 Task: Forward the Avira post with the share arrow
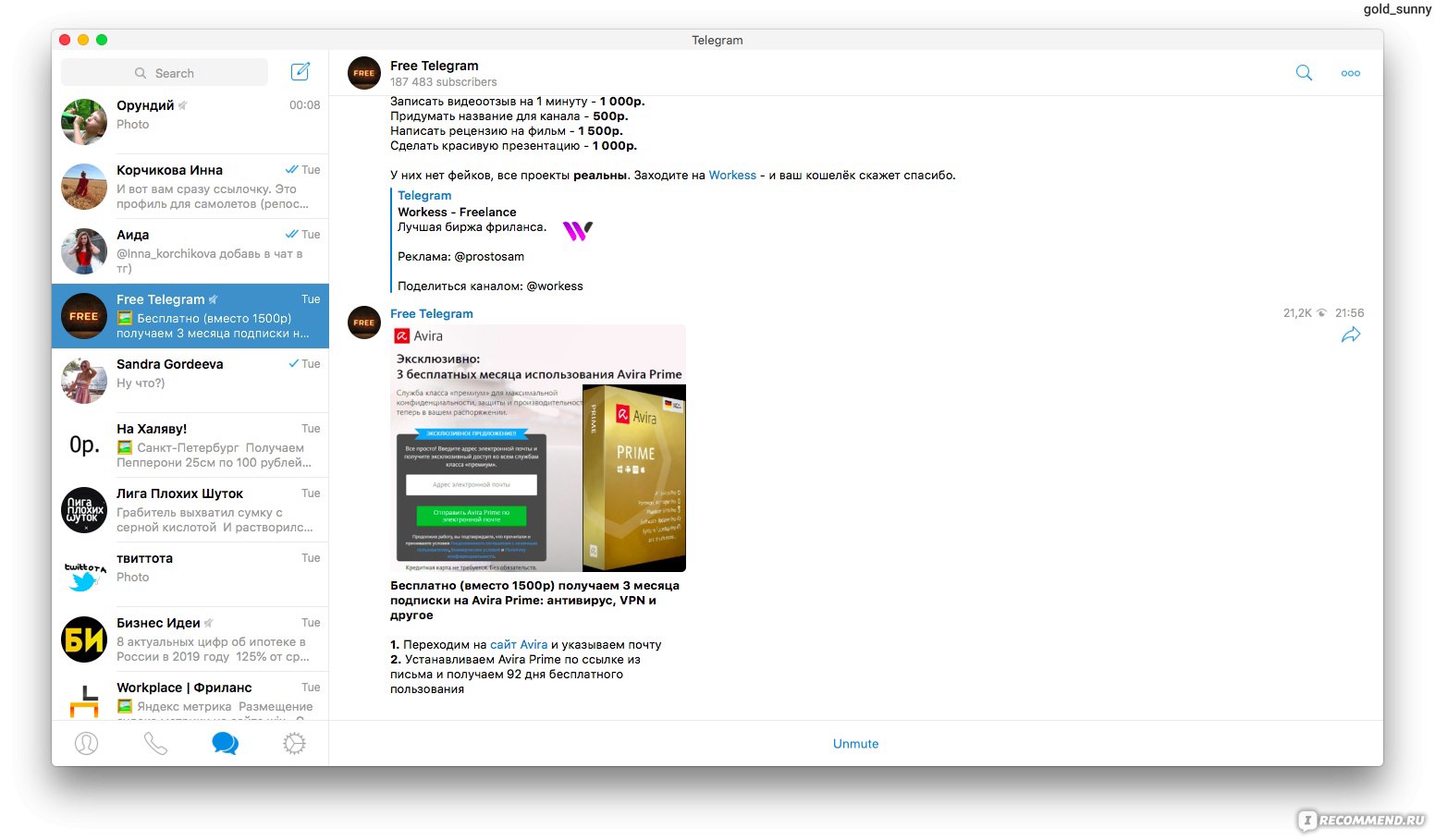1351,335
